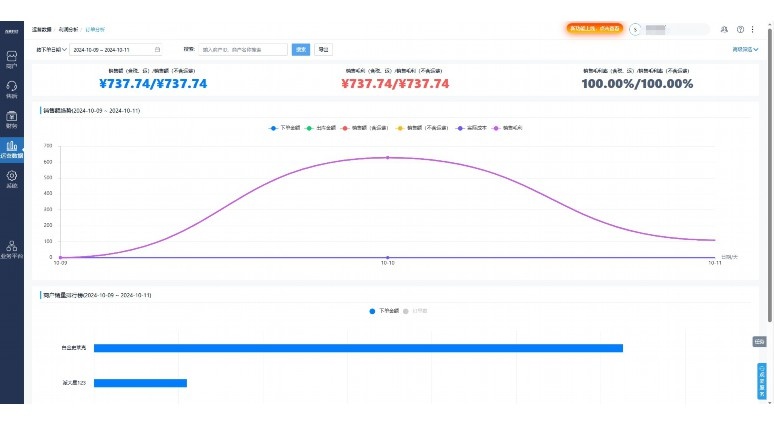
Task: Open the storefront icon in the sidebar
Action: [11, 59]
